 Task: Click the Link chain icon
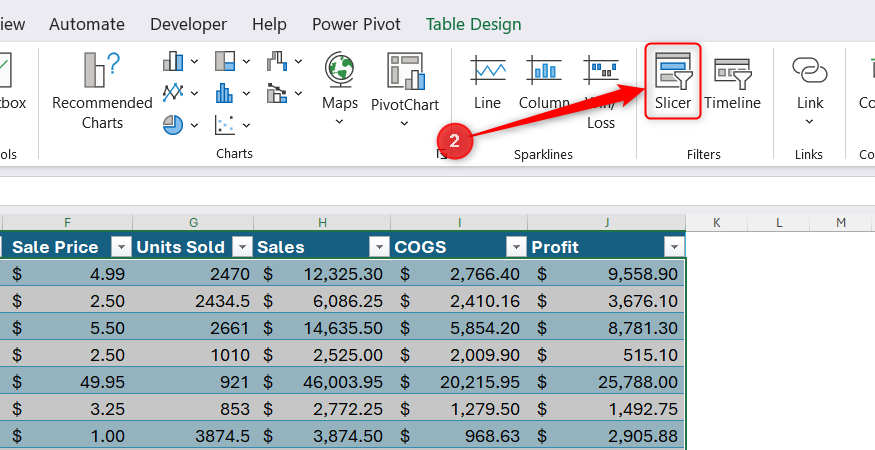click(809, 70)
